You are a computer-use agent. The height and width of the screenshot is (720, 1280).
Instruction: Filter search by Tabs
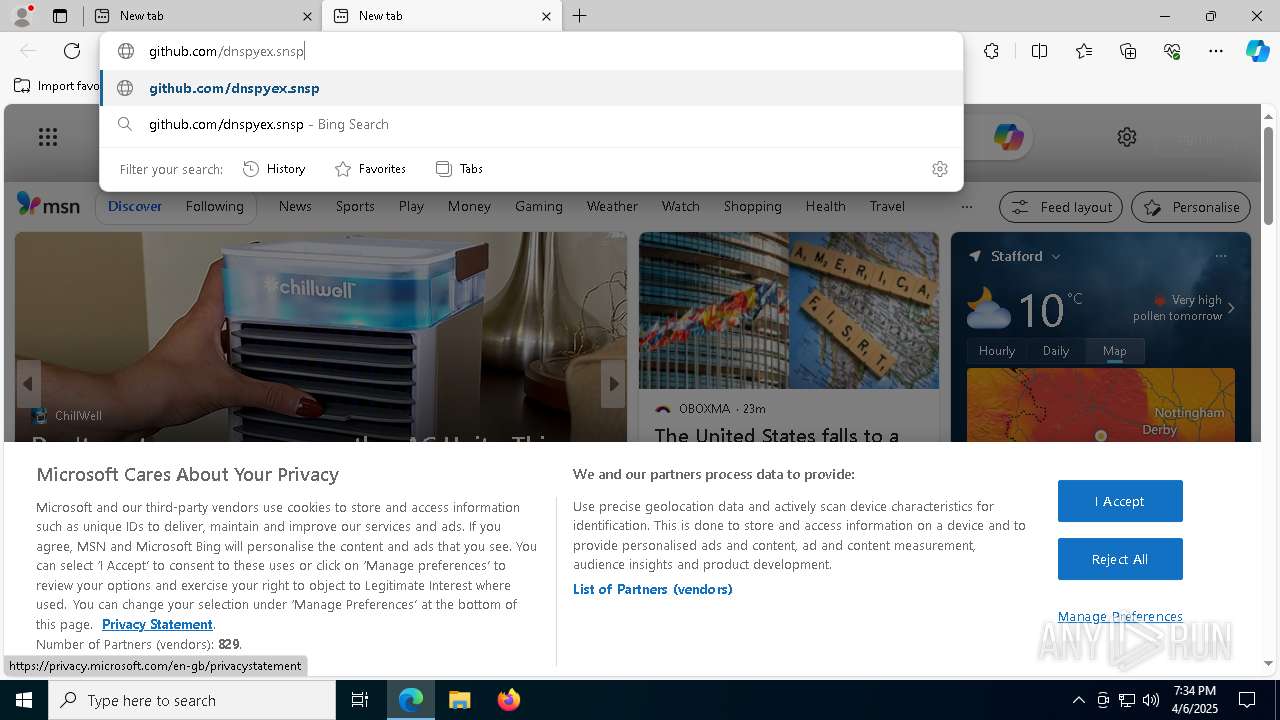(x=460, y=169)
